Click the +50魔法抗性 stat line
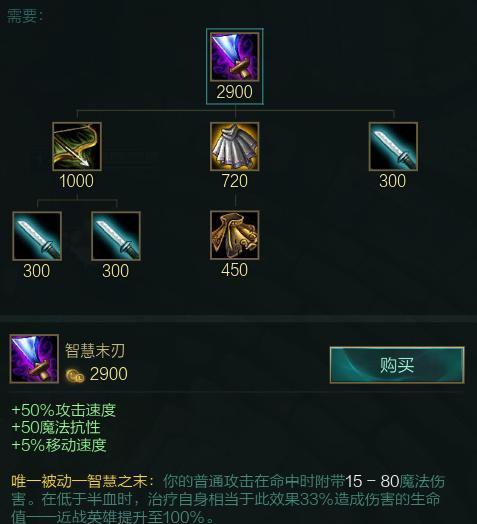This screenshot has width=477, height=524. click(x=56, y=427)
